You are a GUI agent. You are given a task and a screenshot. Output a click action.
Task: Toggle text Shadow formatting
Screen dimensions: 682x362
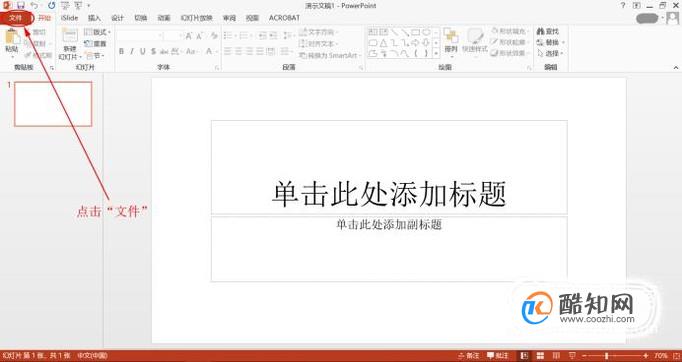(153, 51)
